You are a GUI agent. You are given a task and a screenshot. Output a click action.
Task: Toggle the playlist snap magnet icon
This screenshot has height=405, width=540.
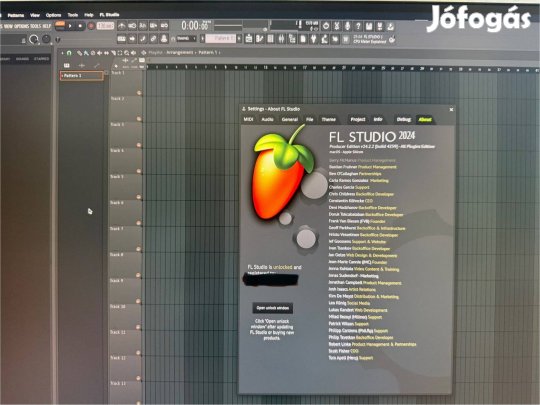(69, 53)
